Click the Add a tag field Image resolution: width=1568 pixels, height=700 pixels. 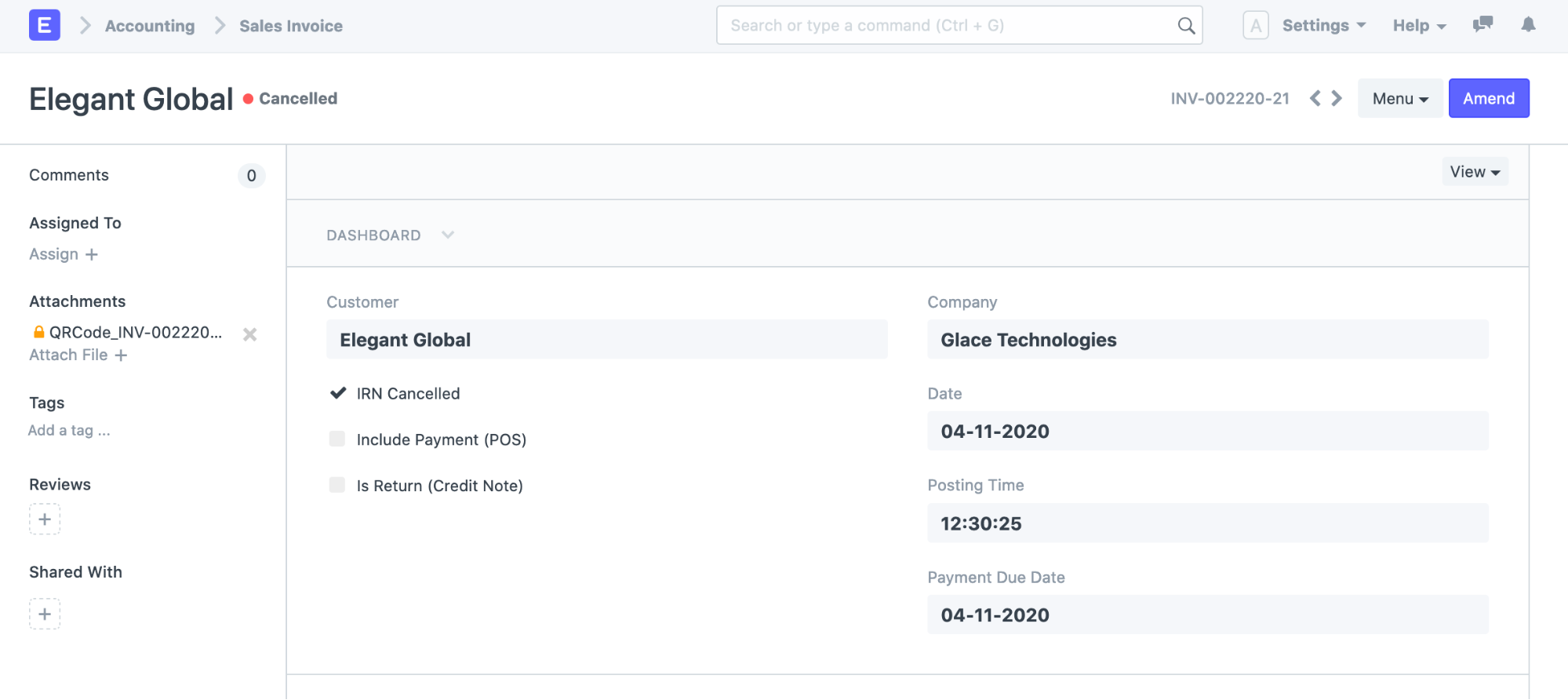[x=69, y=430]
